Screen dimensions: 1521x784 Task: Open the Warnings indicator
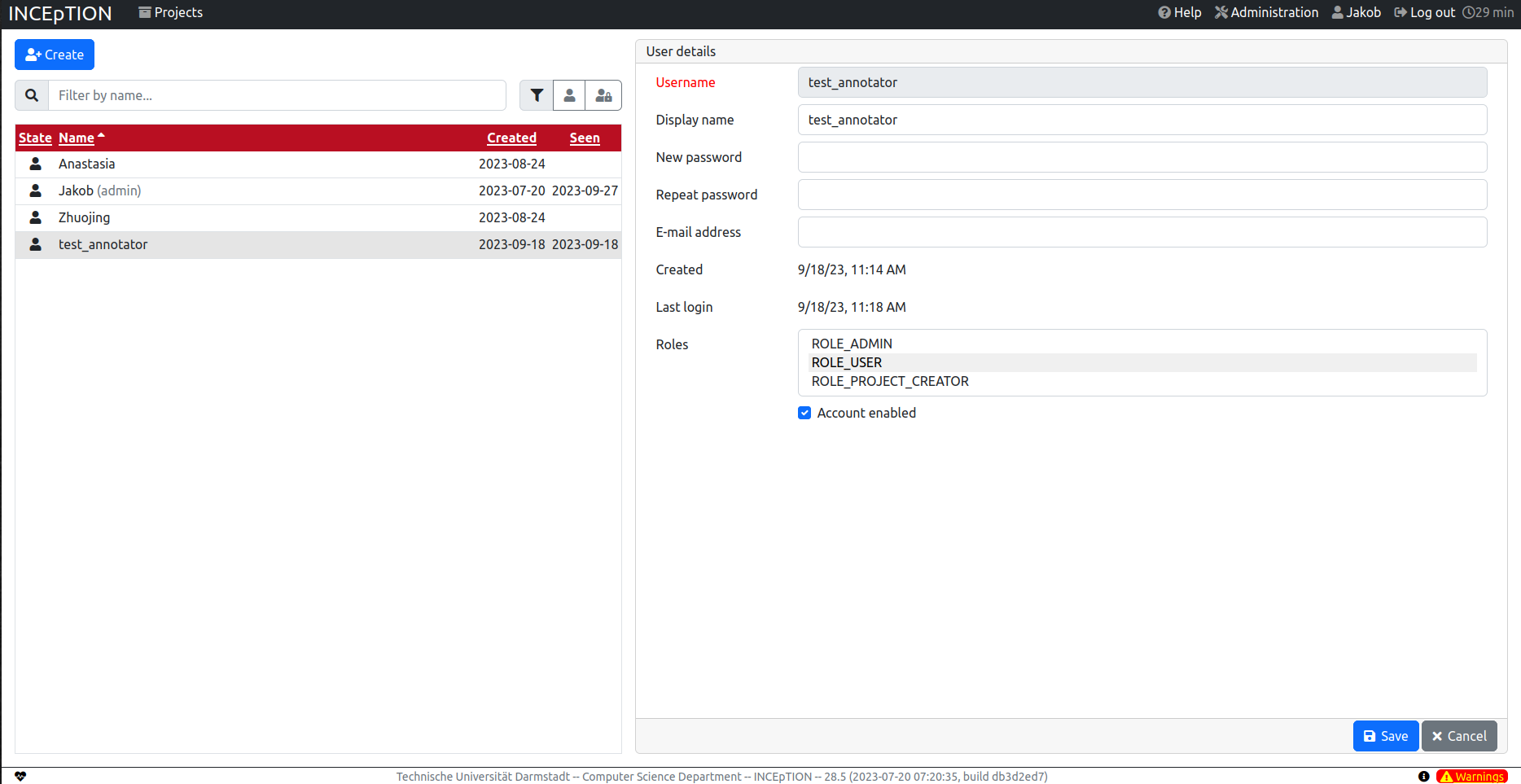(x=1472, y=777)
